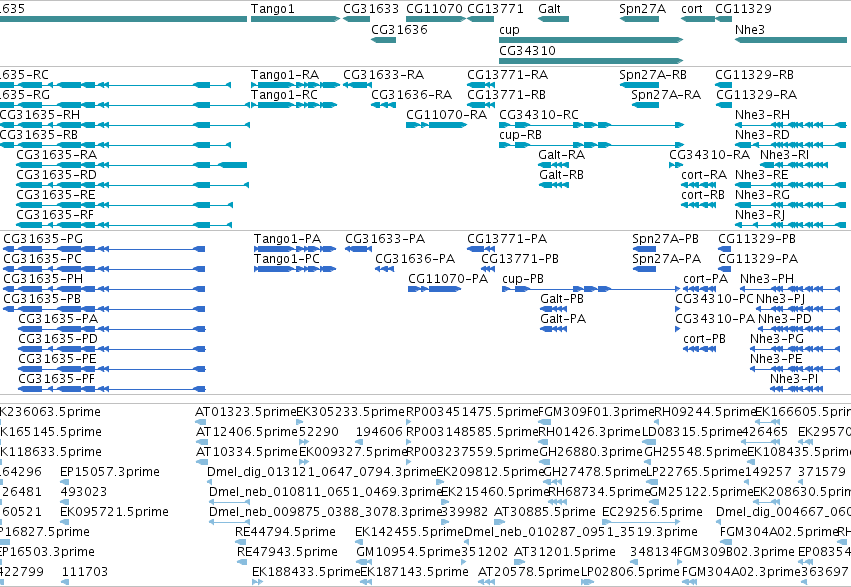
Task: Select the cort gene label
Action: click(691, 9)
